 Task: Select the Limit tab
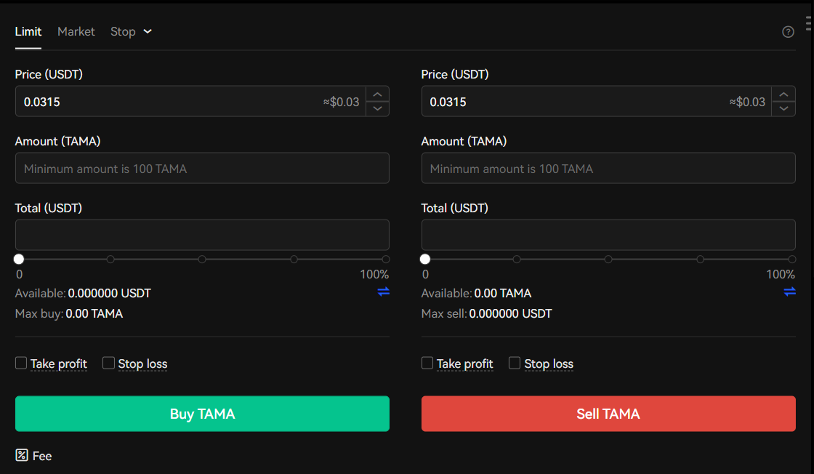tap(28, 32)
